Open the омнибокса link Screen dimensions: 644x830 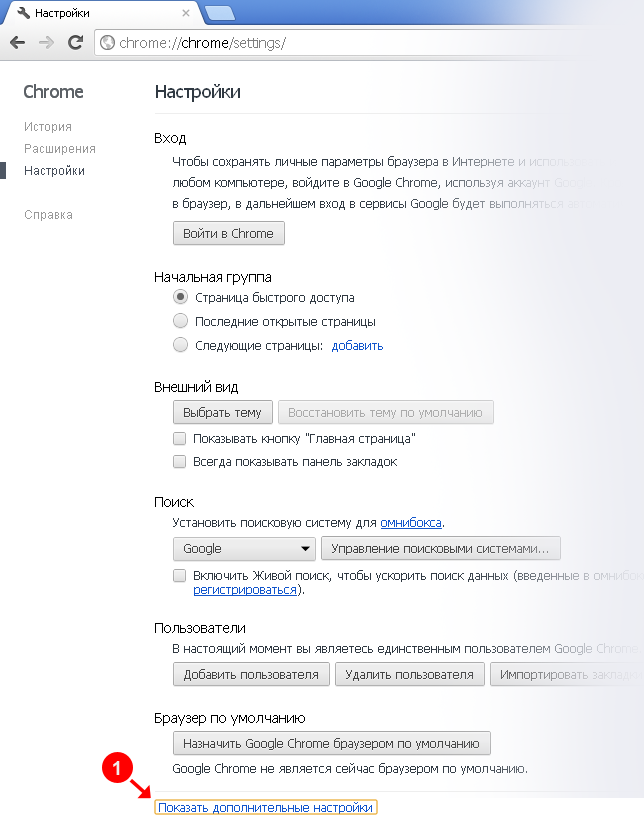(411, 522)
